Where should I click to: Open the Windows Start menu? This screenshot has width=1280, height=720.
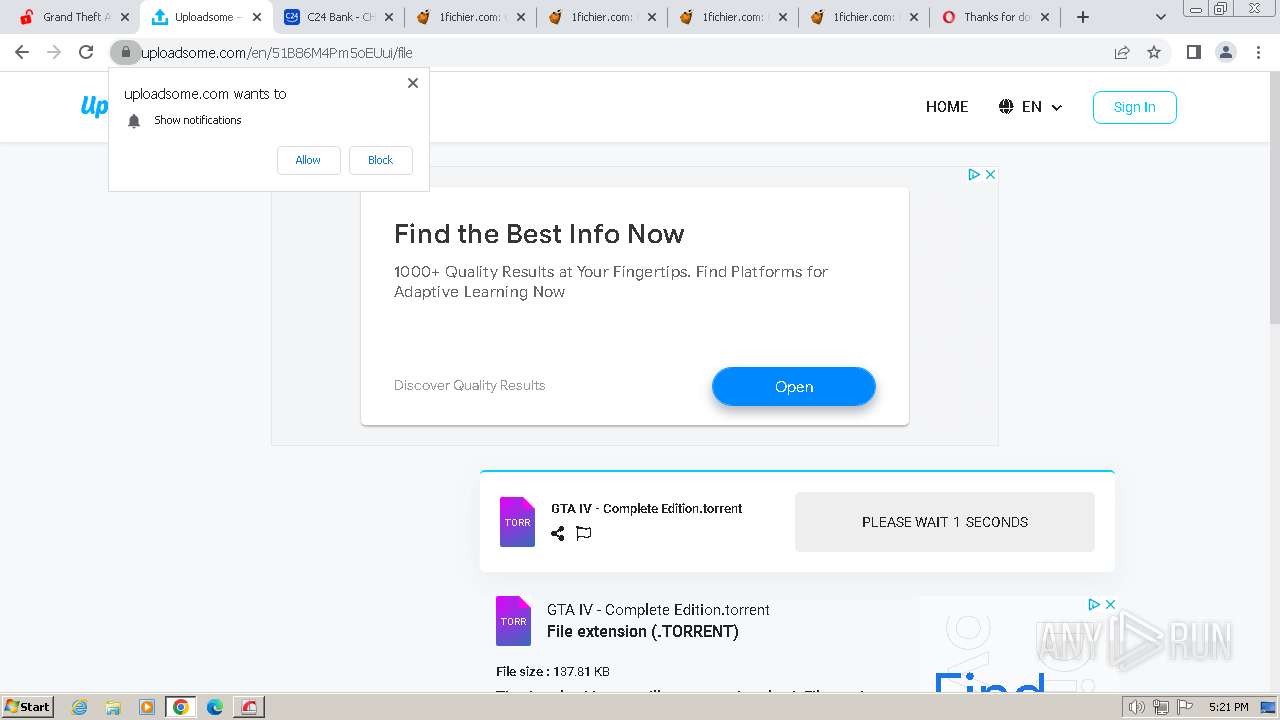tap(27, 706)
